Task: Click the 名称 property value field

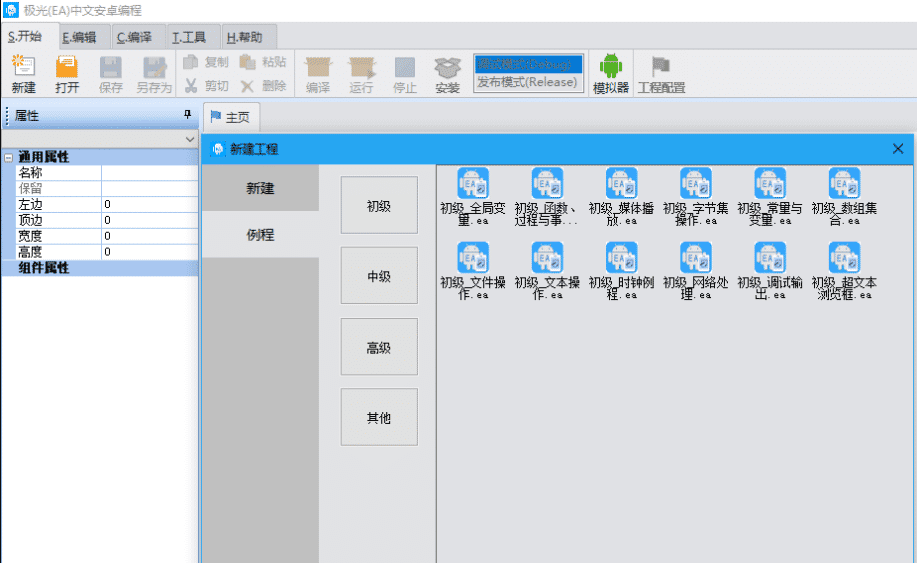Action: pyautogui.click(x=150, y=172)
